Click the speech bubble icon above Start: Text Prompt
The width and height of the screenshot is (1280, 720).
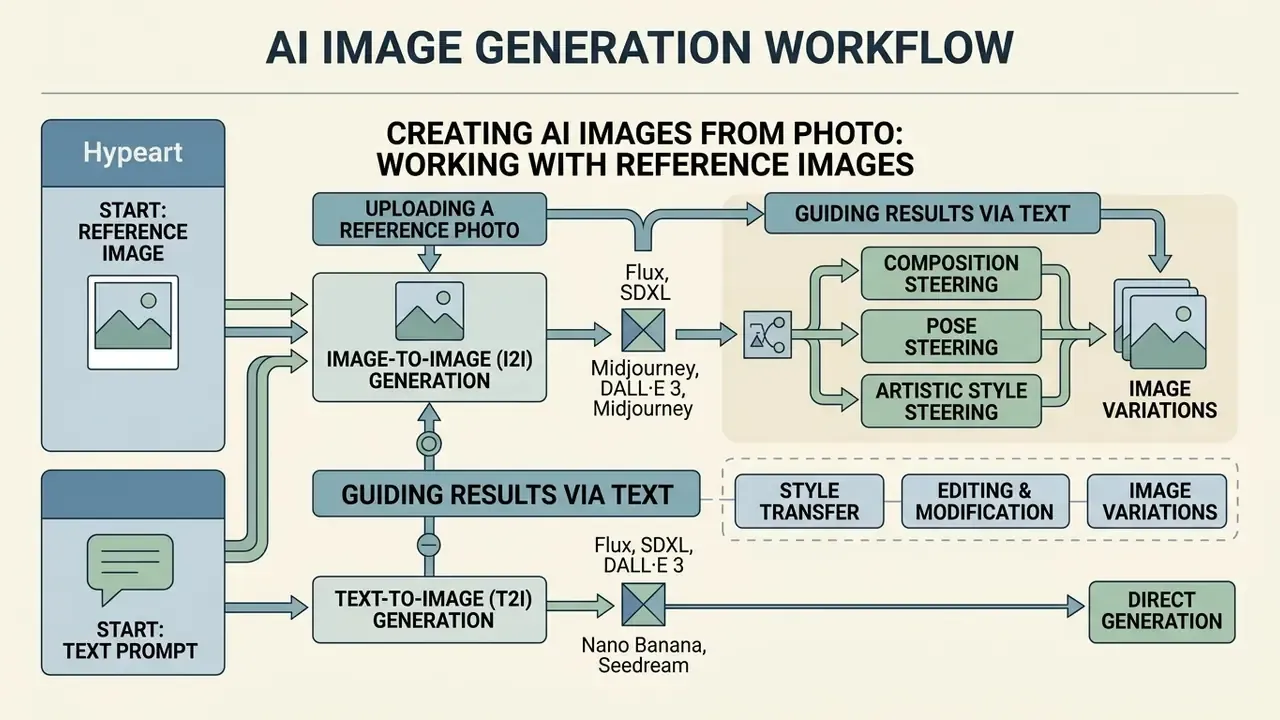click(130, 568)
